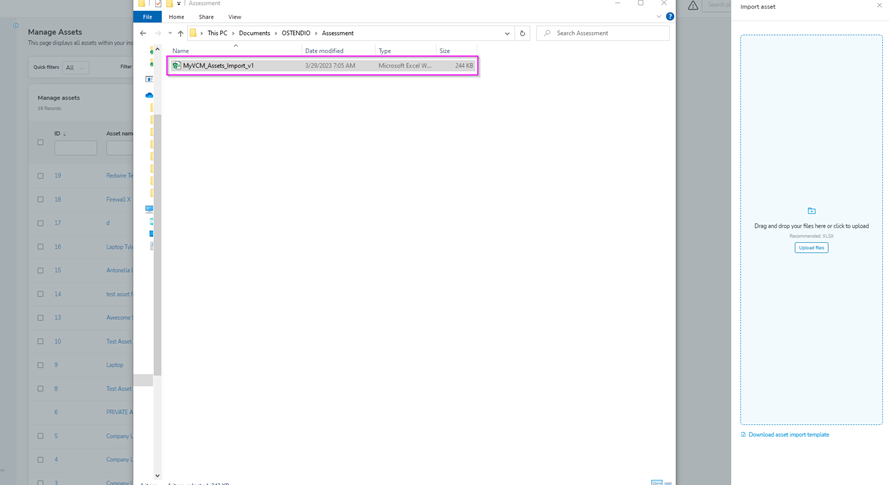Viewport: 889px width, 485px height.
Task: Expand path chevron after This PC
Action: click(x=233, y=33)
